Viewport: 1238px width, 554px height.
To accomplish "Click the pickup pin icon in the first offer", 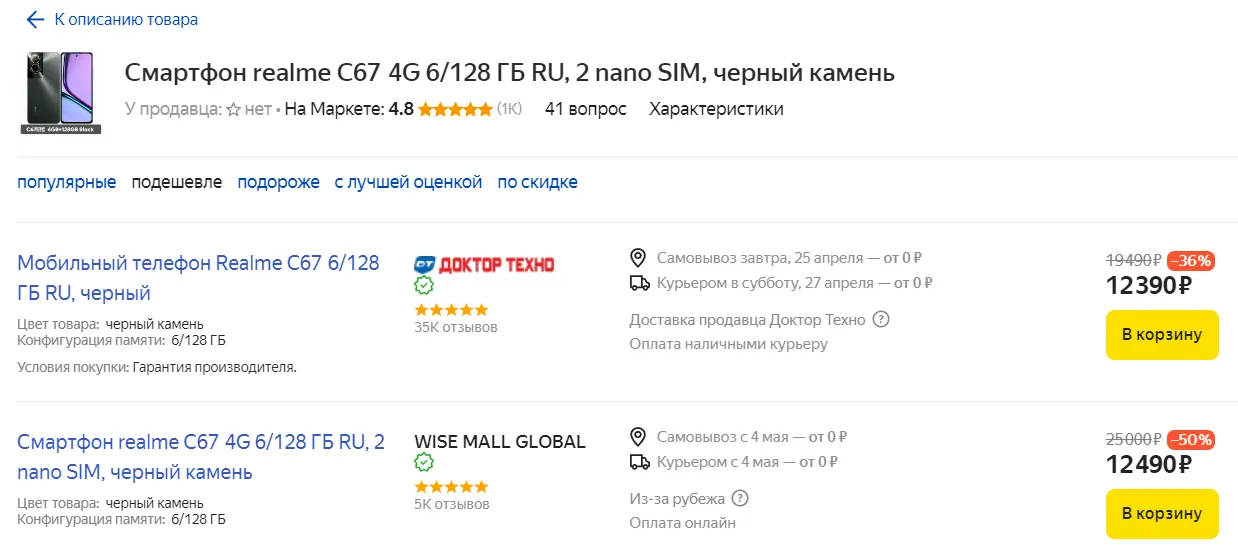I will pos(639,258).
